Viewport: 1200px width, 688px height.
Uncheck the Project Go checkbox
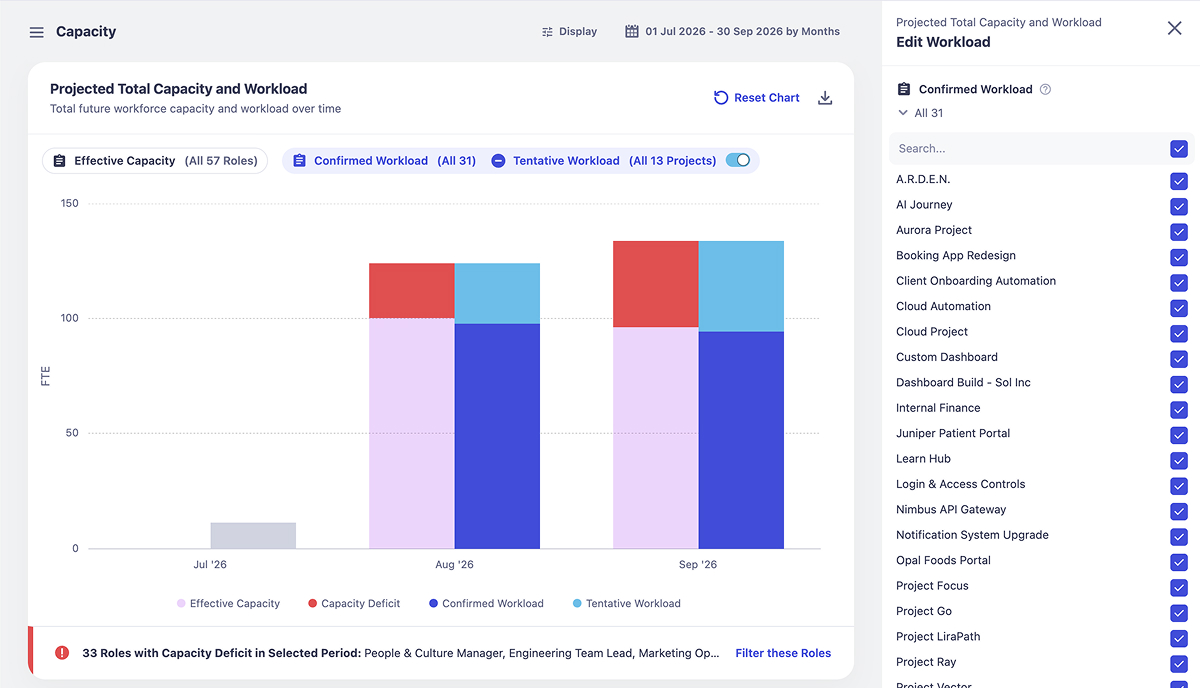pos(1179,613)
